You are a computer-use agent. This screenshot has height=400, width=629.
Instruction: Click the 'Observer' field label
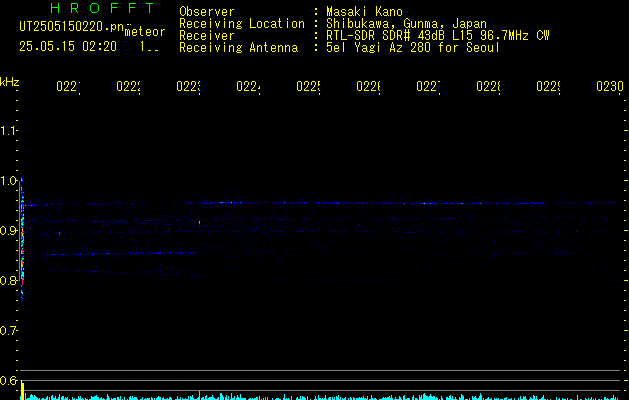(207, 11)
